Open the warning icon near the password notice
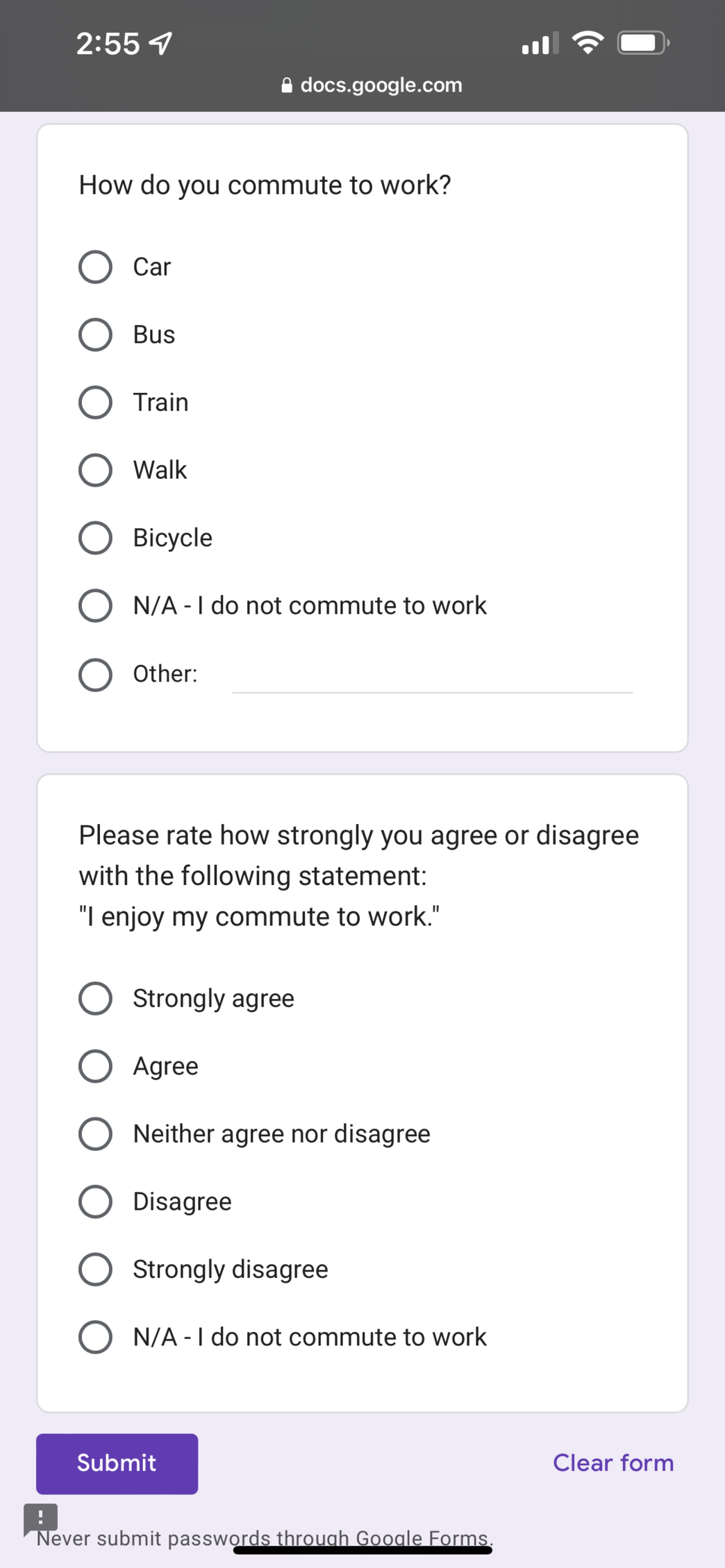 [40, 1517]
